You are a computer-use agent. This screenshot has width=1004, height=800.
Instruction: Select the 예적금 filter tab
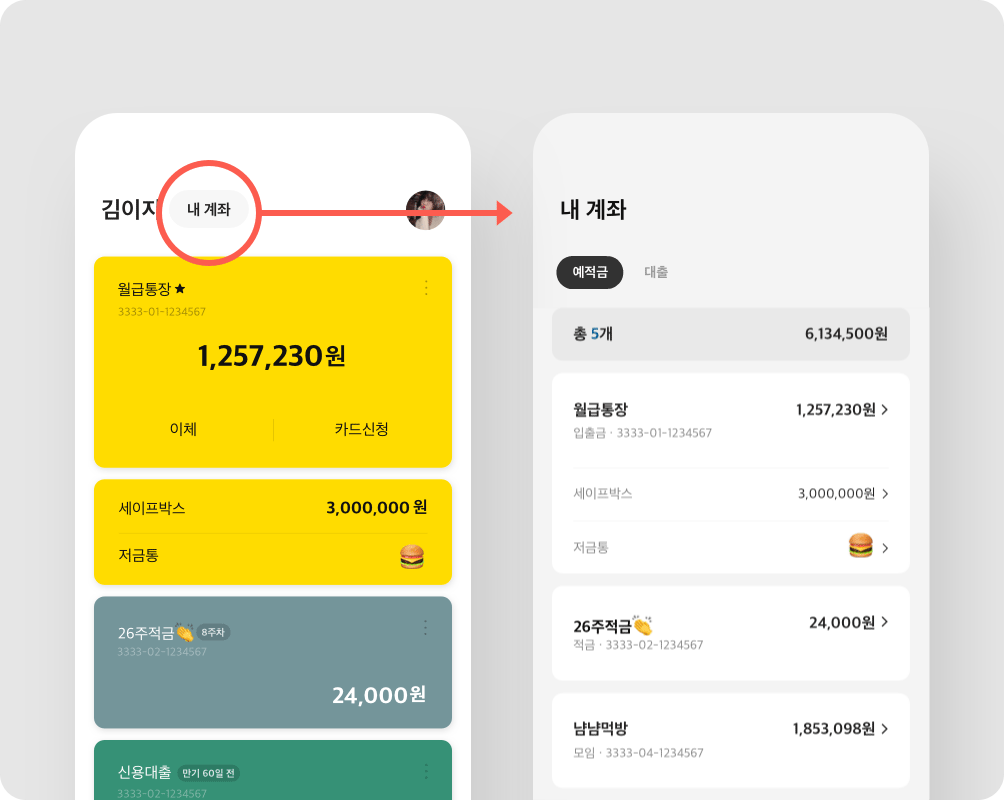(x=589, y=272)
